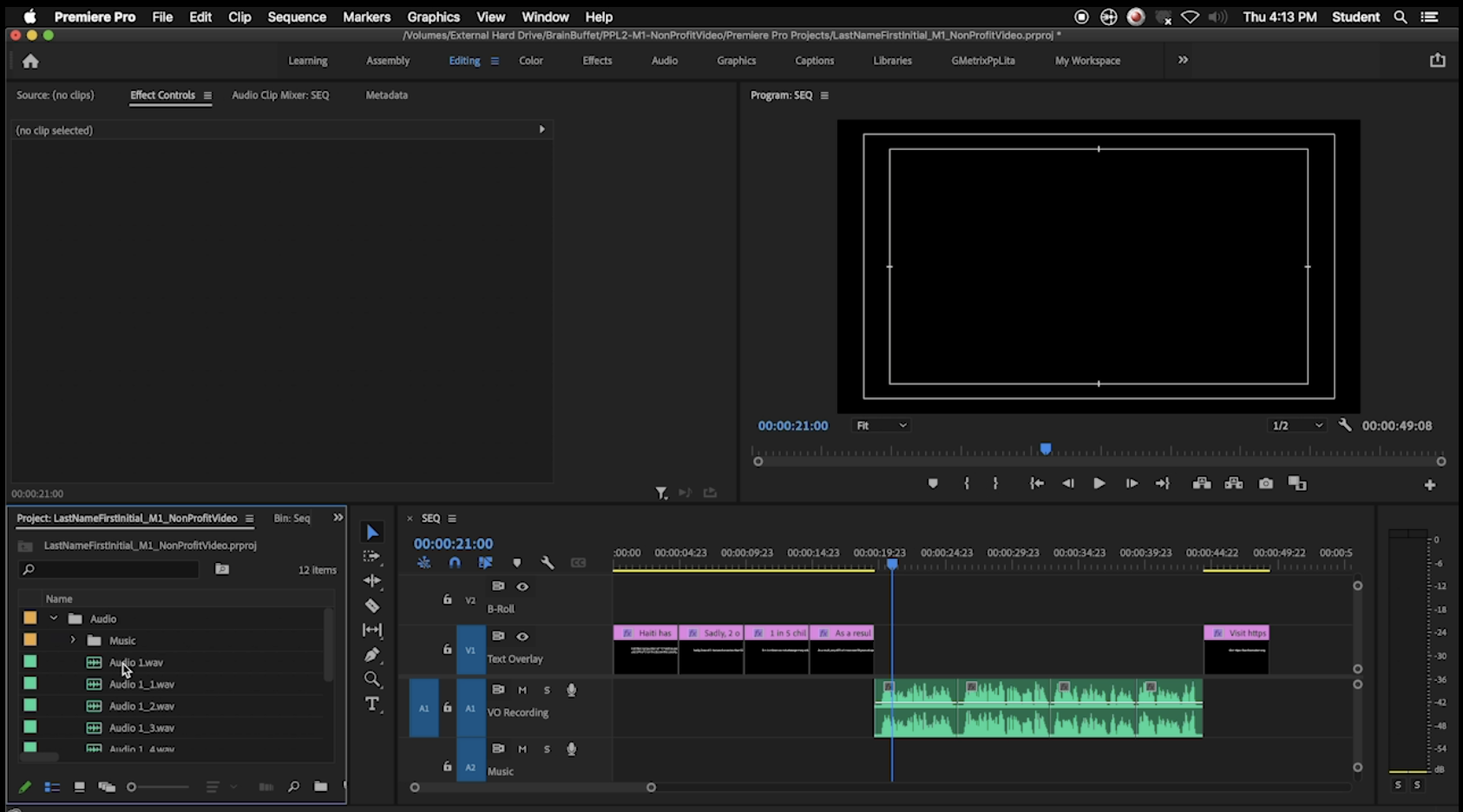Select the Pen tool
This screenshot has width=1463, height=812.
coord(372,654)
